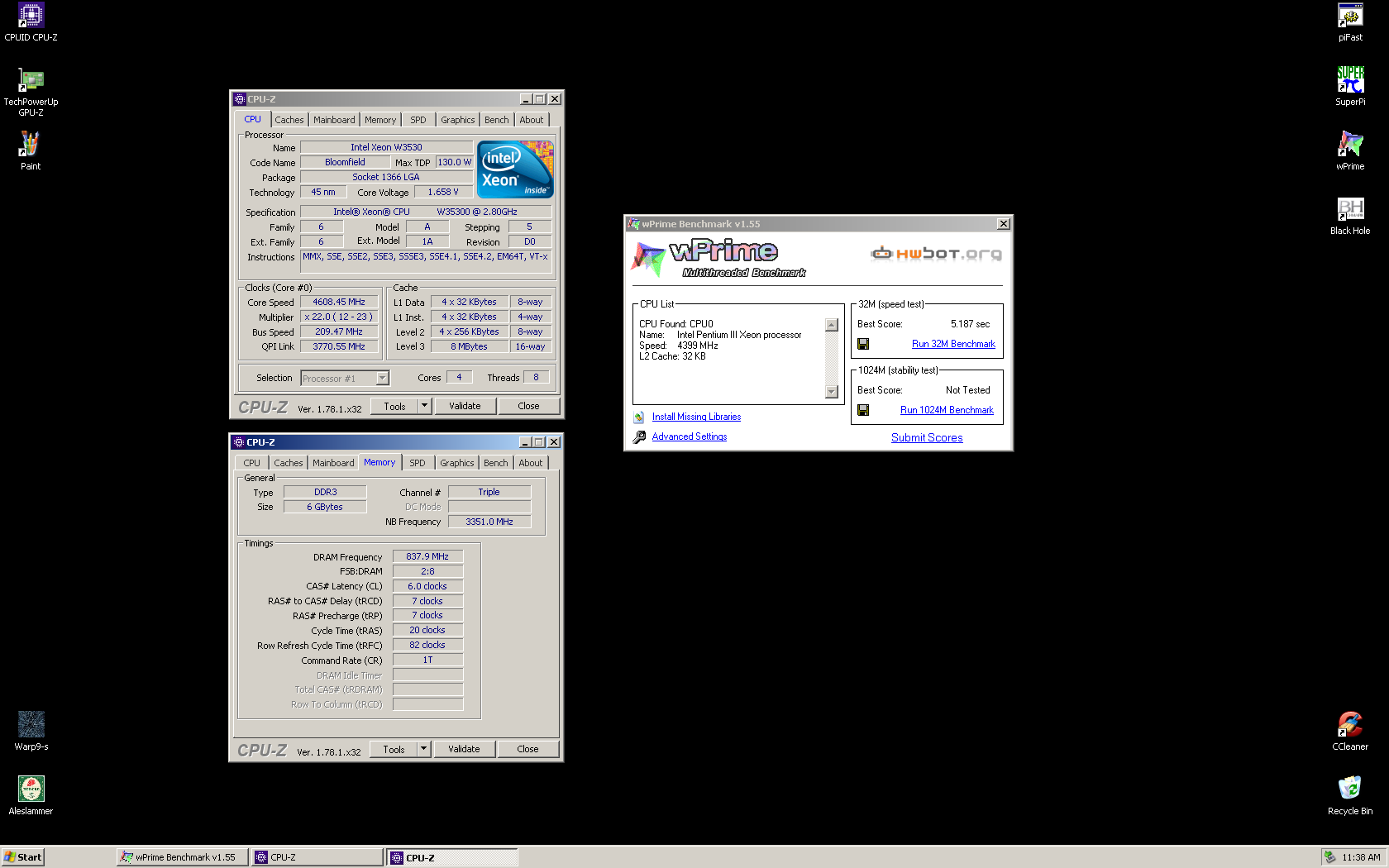Select wPrime Benchmark v1.55 taskbar button
The image size is (1389, 868).
coord(182,857)
